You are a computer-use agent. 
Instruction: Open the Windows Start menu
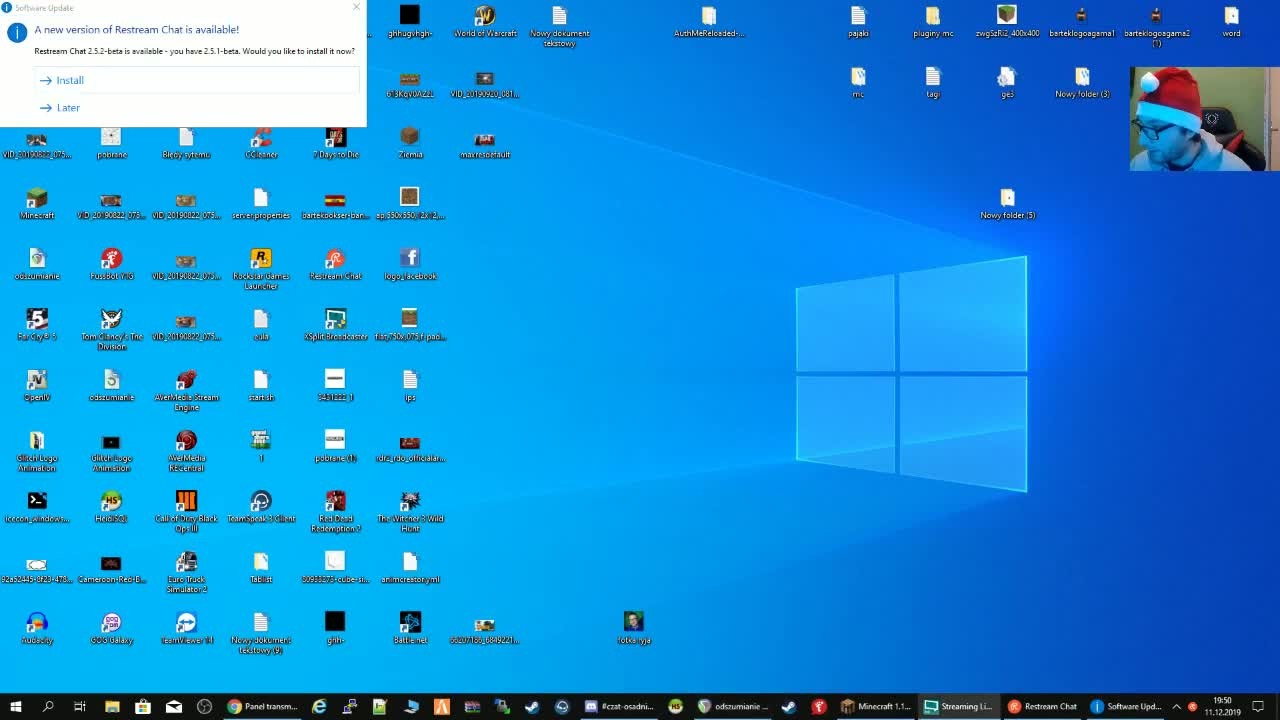click(x=16, y=706)
